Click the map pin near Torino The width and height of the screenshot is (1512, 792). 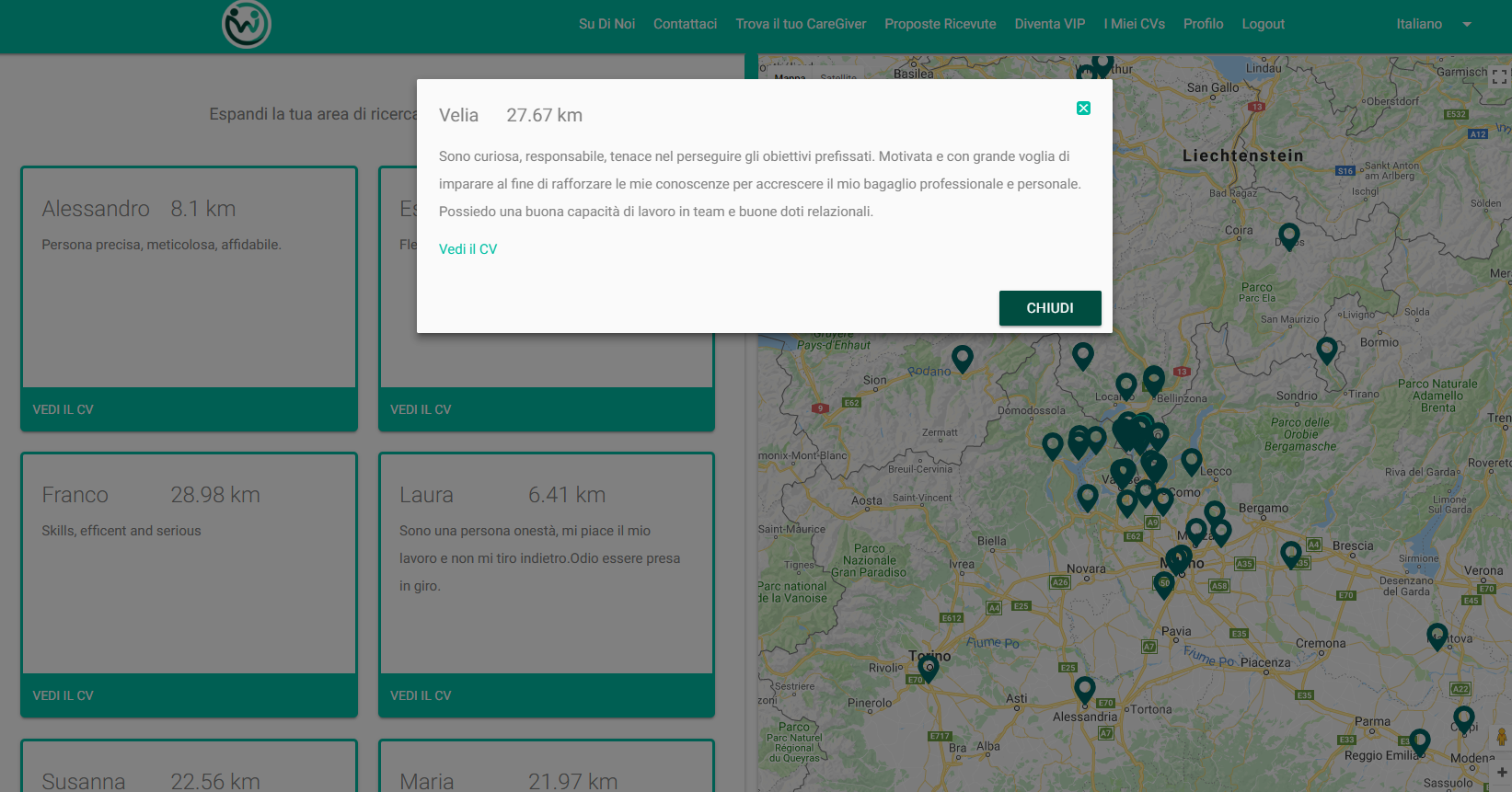pos(929,667)
